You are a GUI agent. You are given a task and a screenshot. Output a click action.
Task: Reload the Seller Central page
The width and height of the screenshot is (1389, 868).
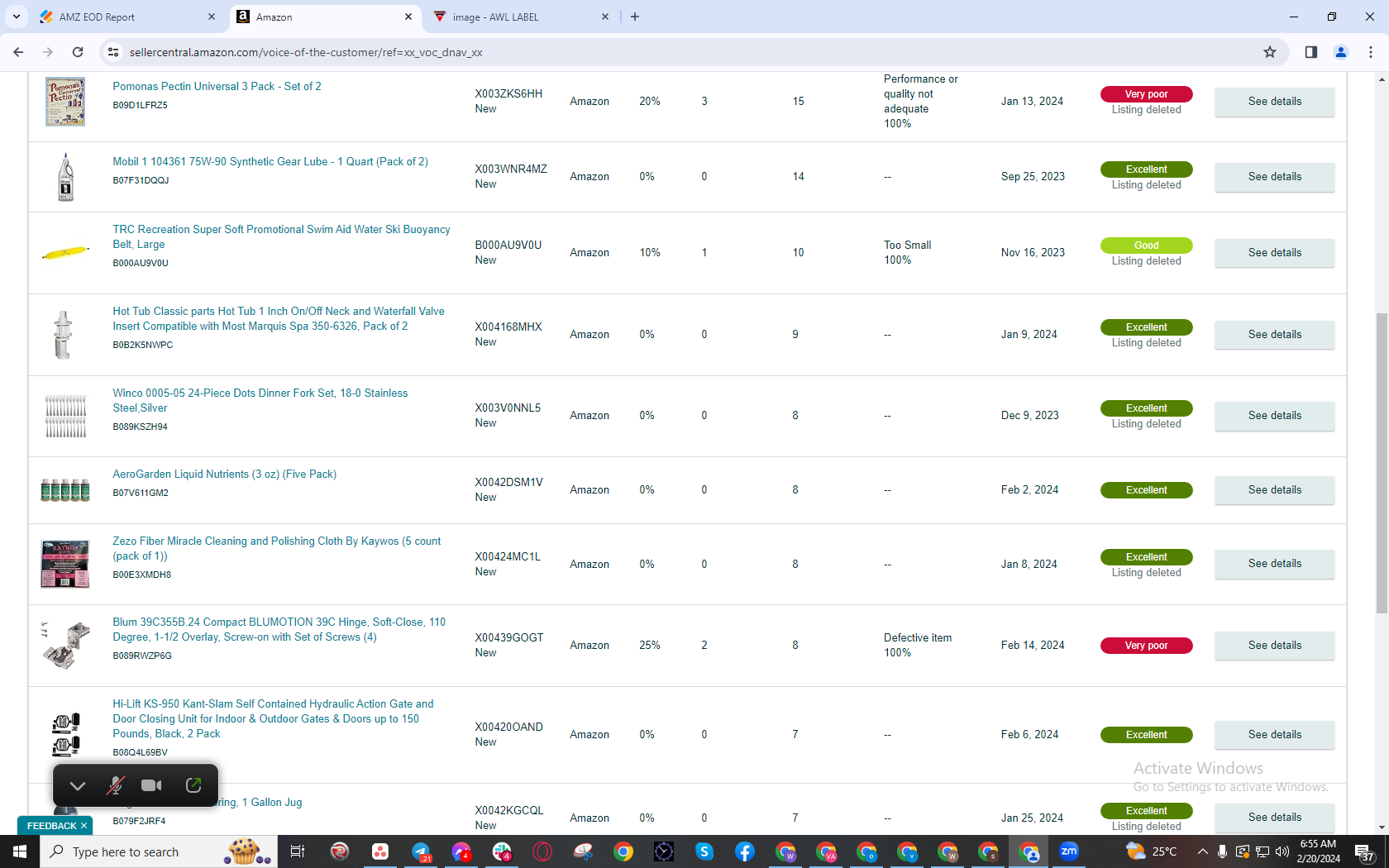78,52
